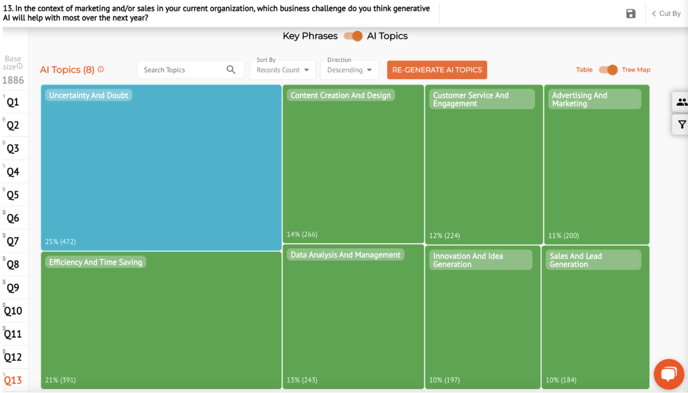Go to question Q3
The image size is (688, 393).
pos(13,149)
